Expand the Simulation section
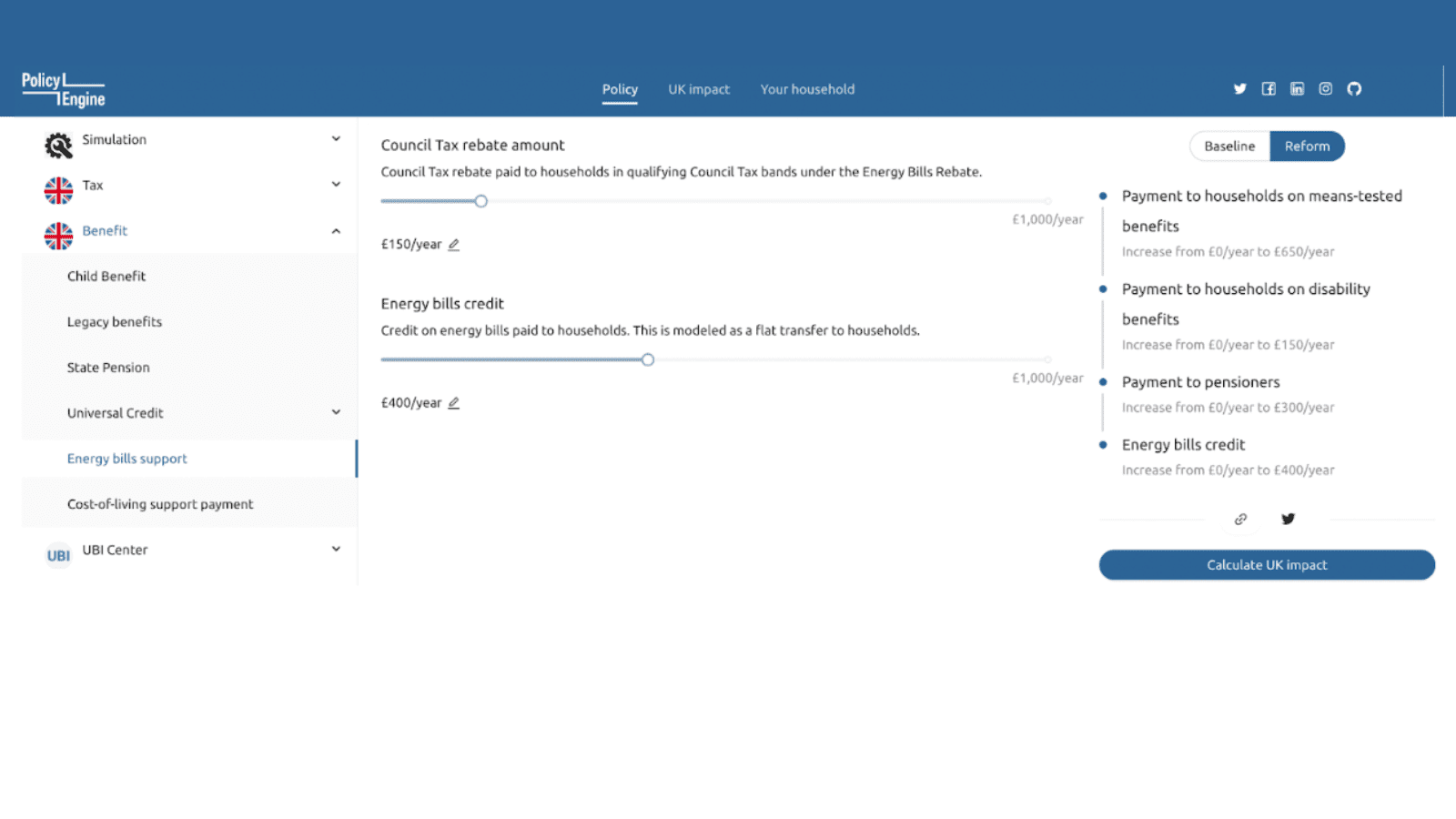The width and height of the screenshot is (1456, 819). click(x=336, y=139)
